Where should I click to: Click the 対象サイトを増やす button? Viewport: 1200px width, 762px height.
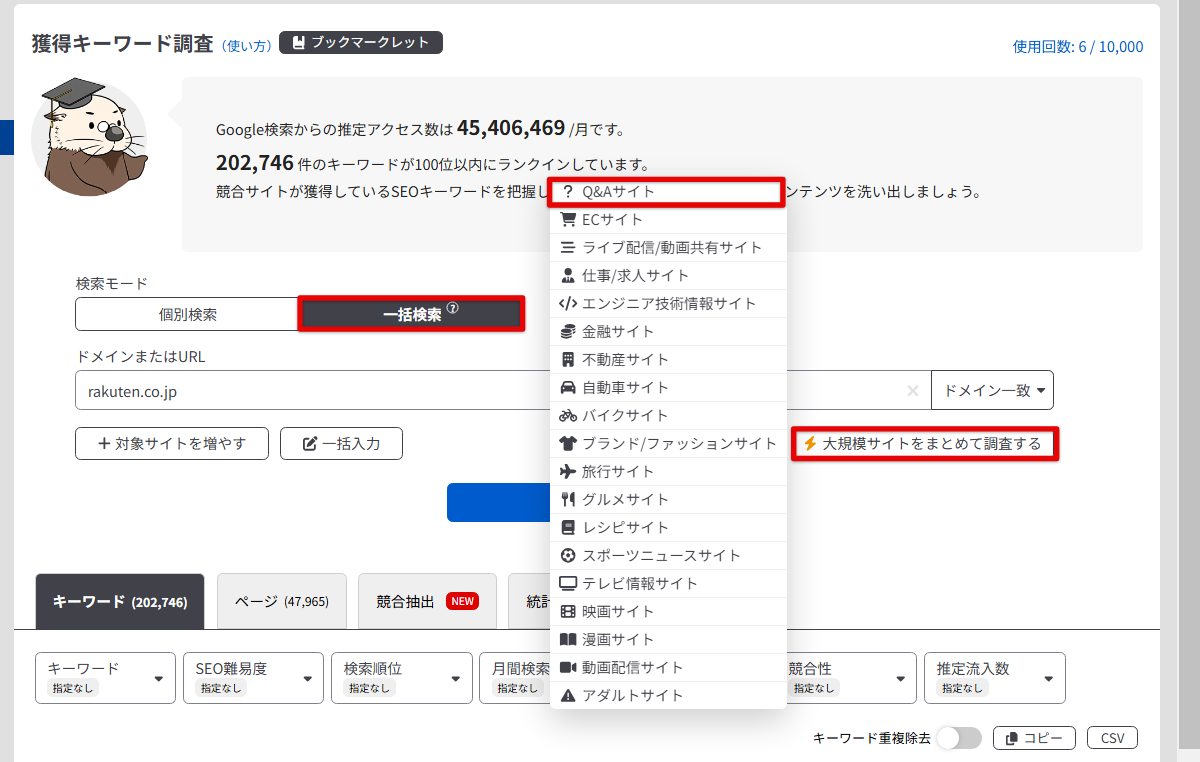point(171,444)
